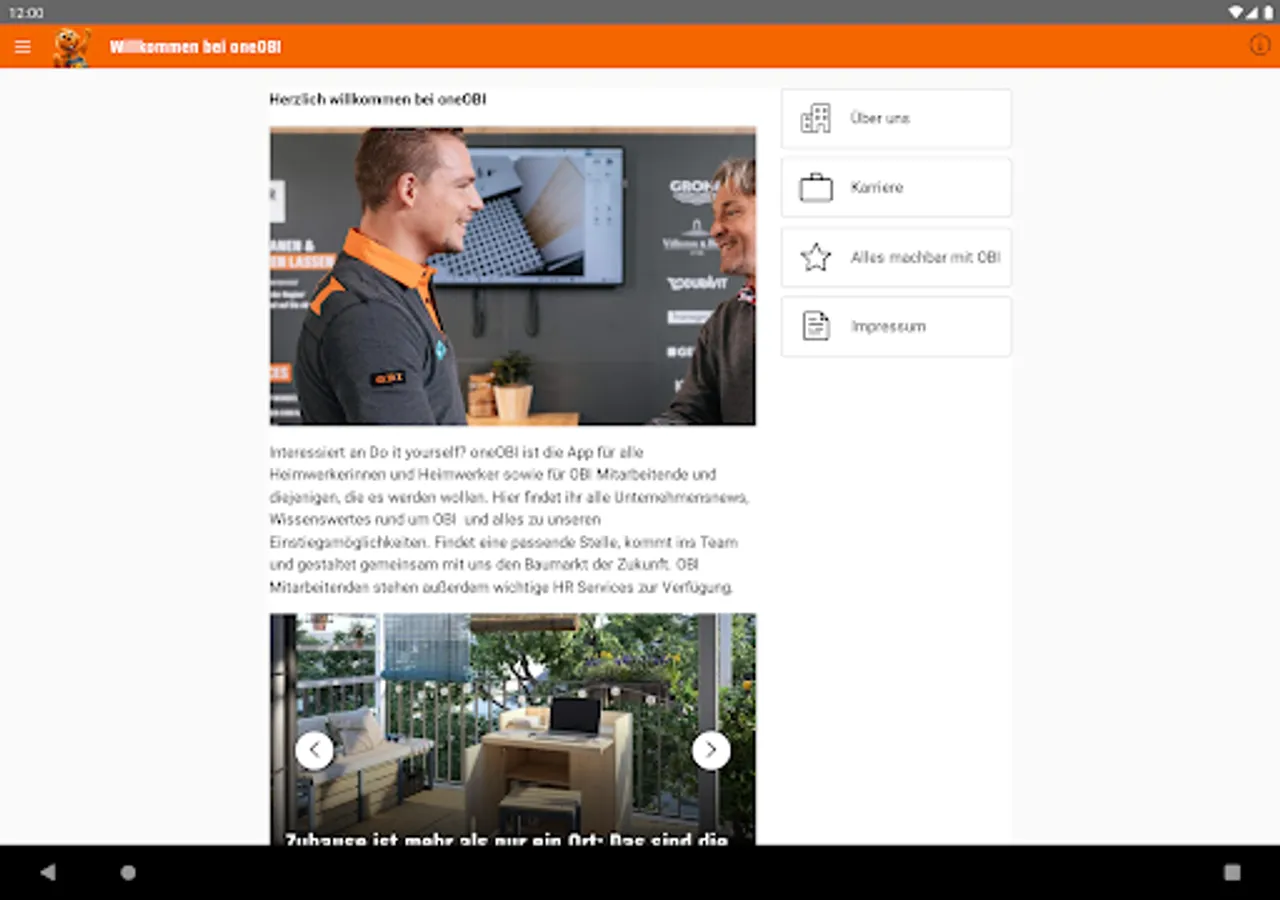Tap Android home navigation button

pos(128,872)
